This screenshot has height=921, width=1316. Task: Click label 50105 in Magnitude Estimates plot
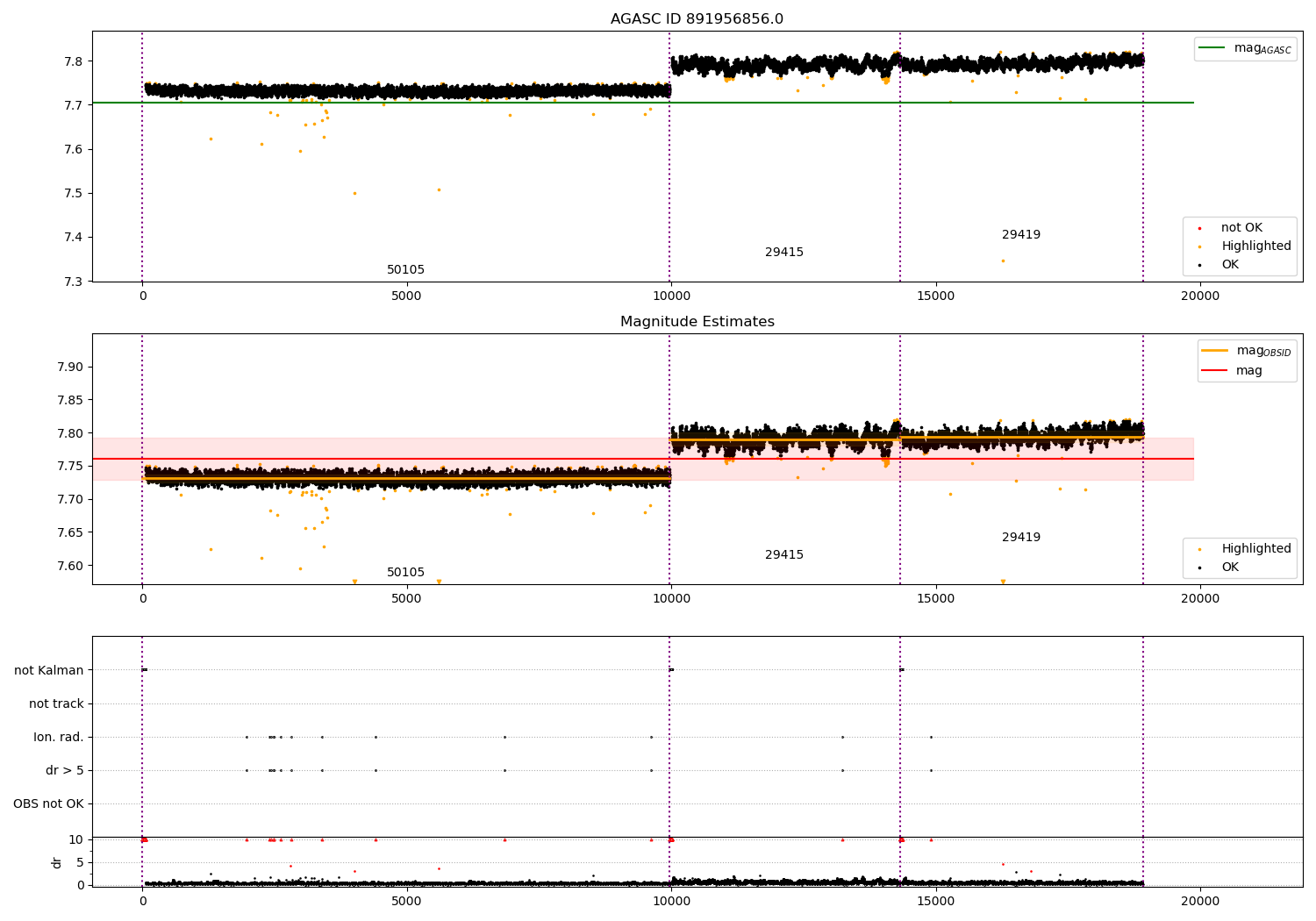tap(405, 573)
